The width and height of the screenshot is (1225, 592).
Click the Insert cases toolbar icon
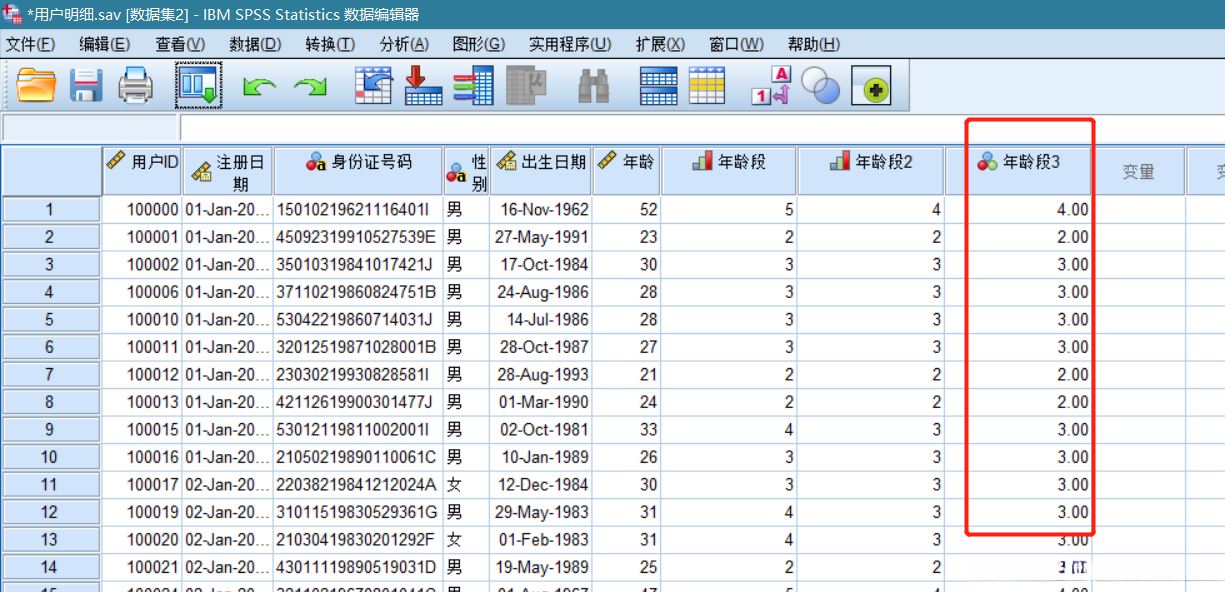coord(658,86)
